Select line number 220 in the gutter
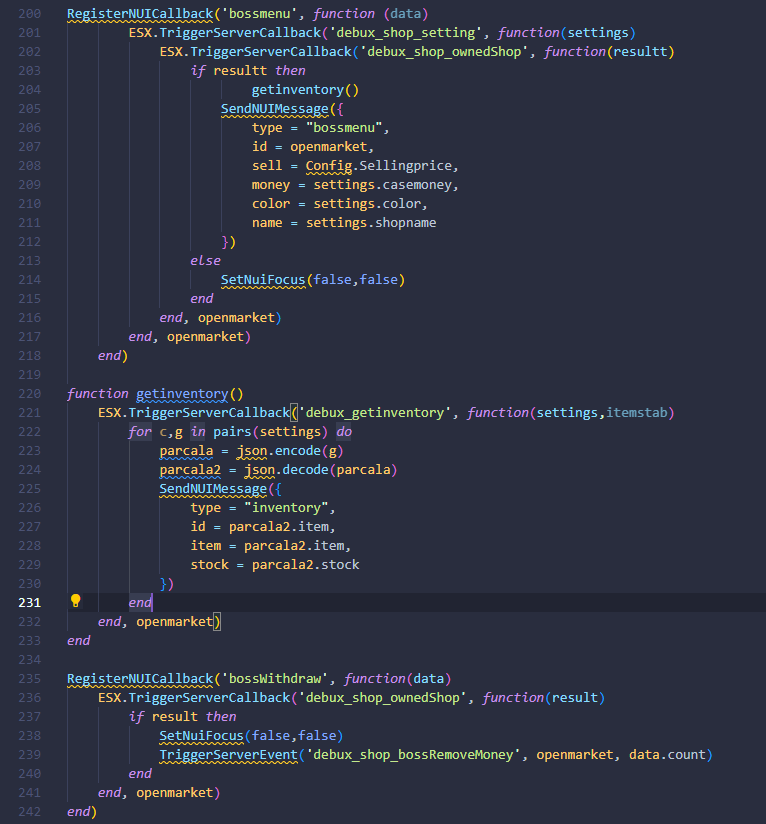This screenshot has width=766, height=824. 29,394
